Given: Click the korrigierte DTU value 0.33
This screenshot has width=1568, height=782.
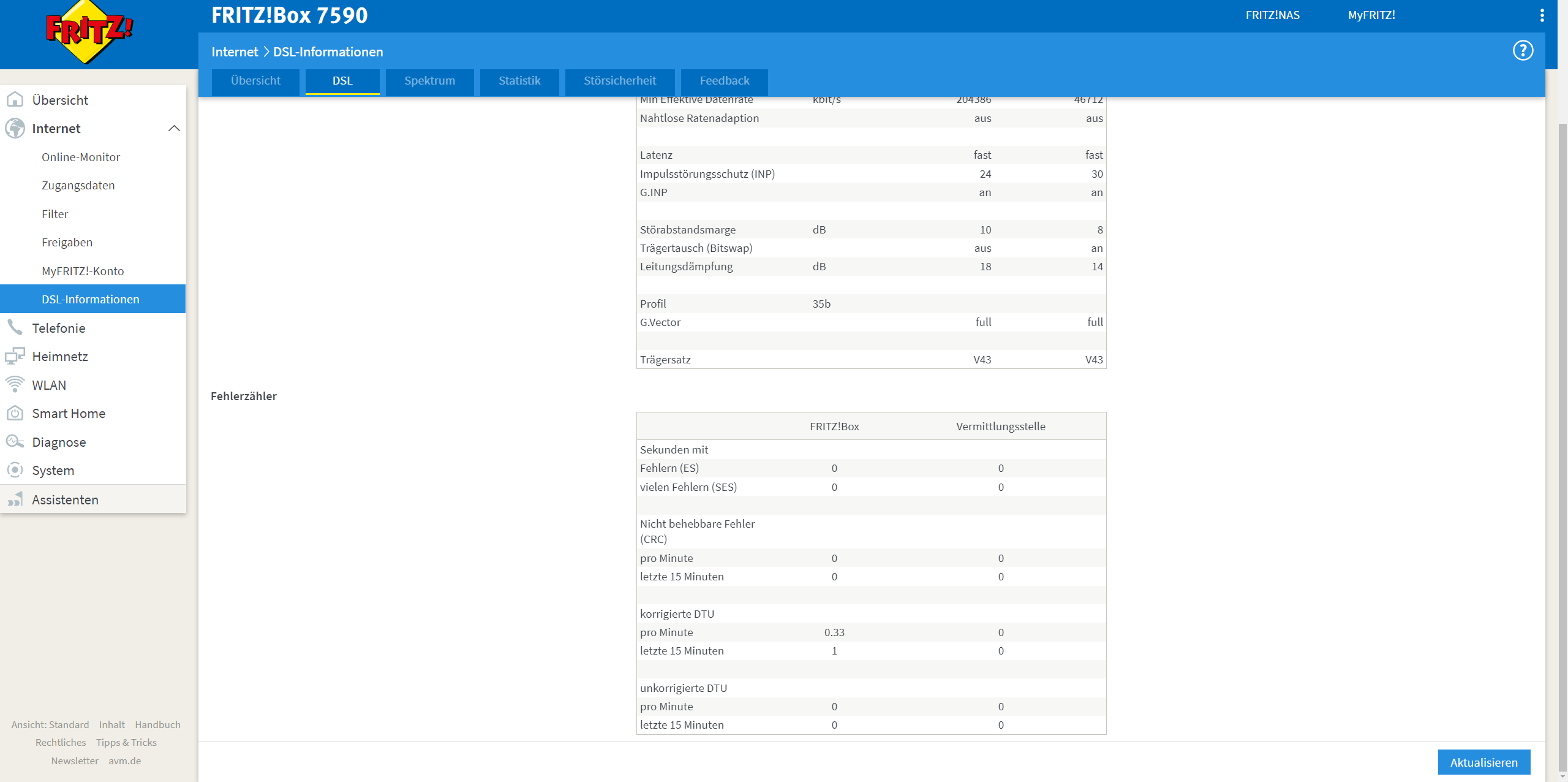Looking at the screenshot, I should tap(834, 632).
